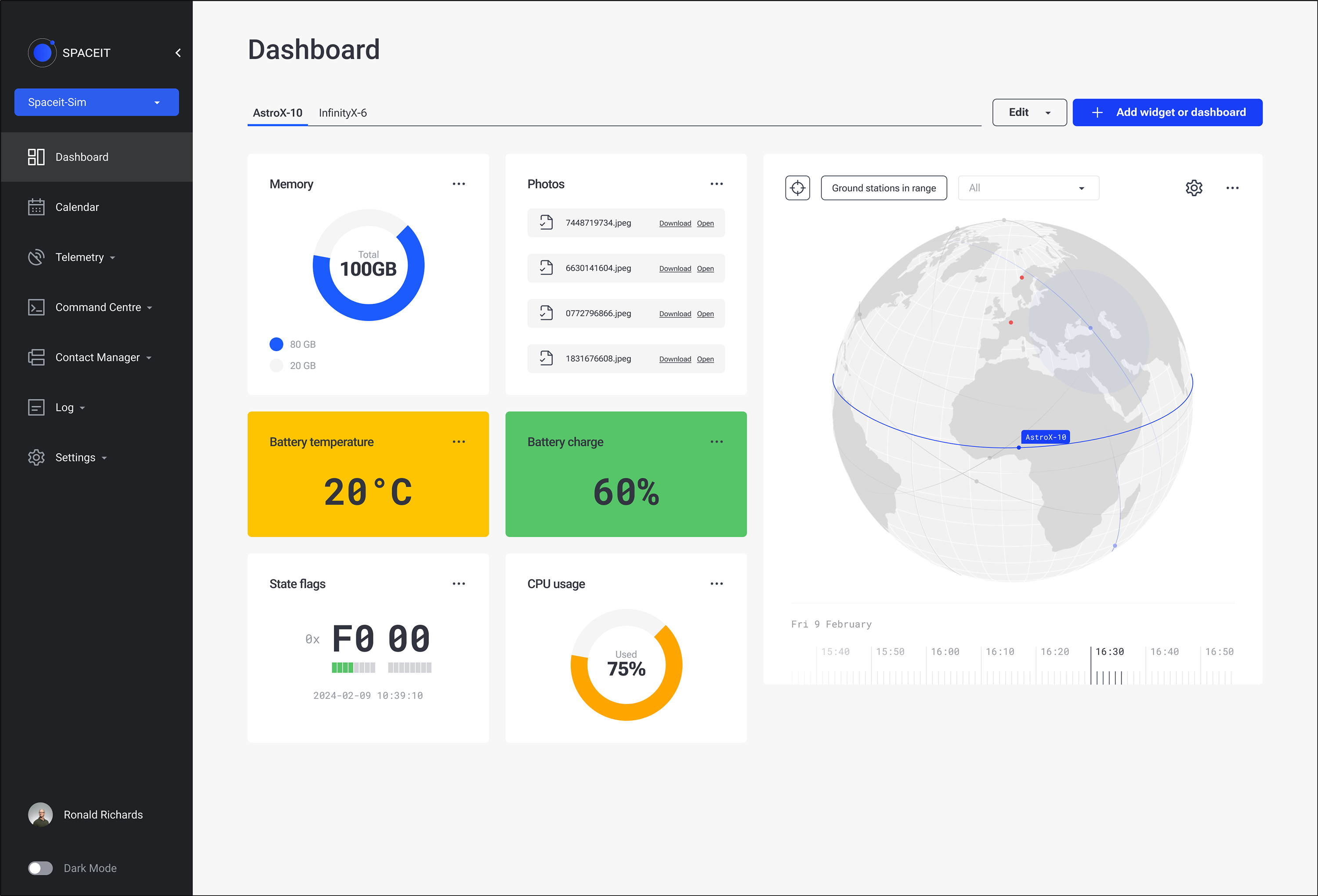Open the Dashboard section in the sidebar

point(36,156)
